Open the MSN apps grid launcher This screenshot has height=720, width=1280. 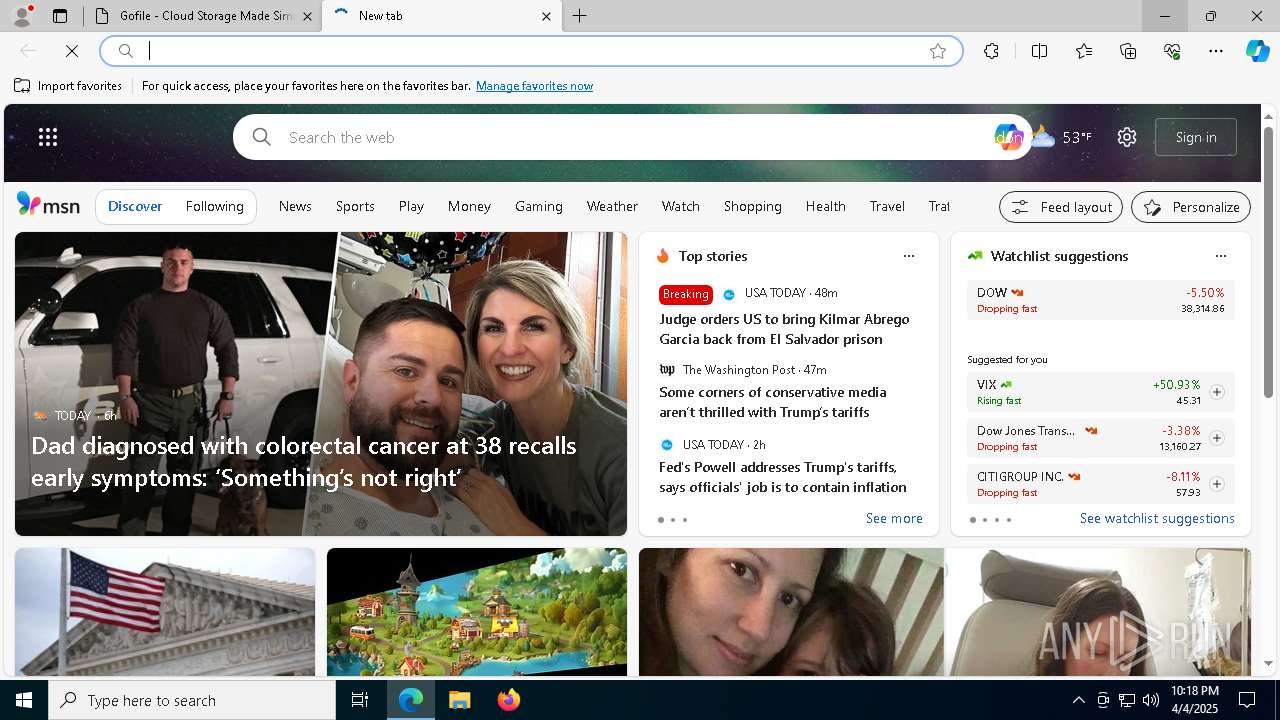pos(48,137)
